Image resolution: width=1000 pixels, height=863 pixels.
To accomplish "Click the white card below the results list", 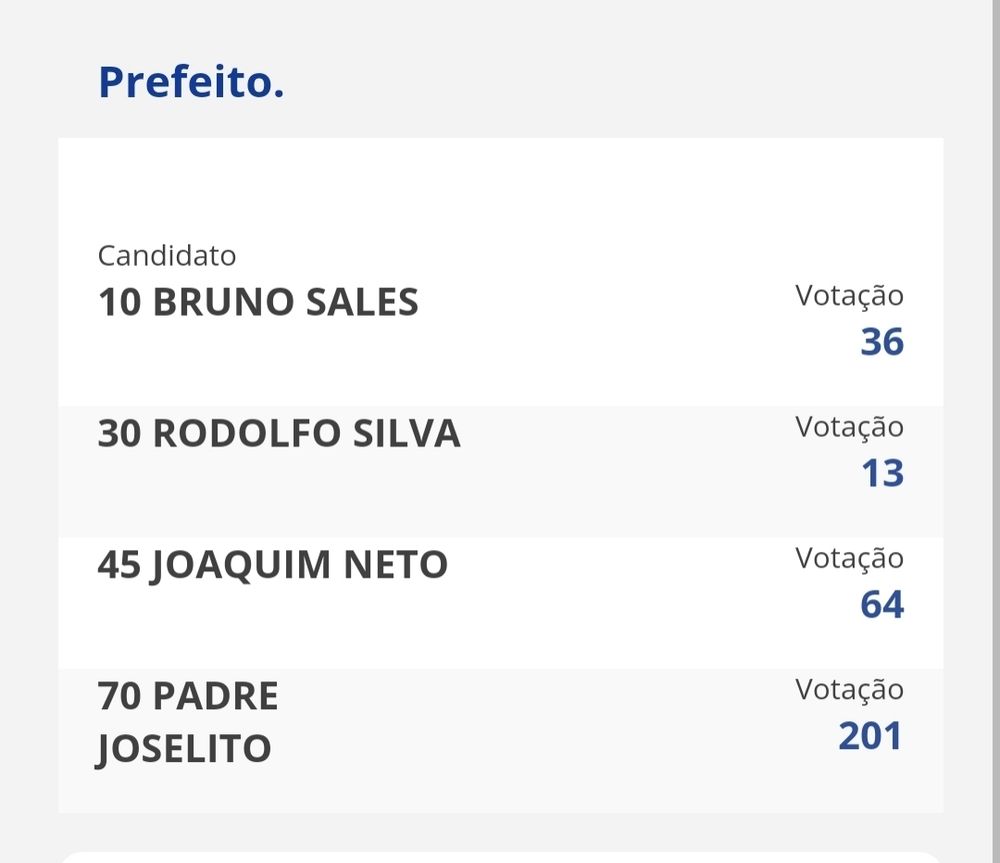I will pos(501,857).
